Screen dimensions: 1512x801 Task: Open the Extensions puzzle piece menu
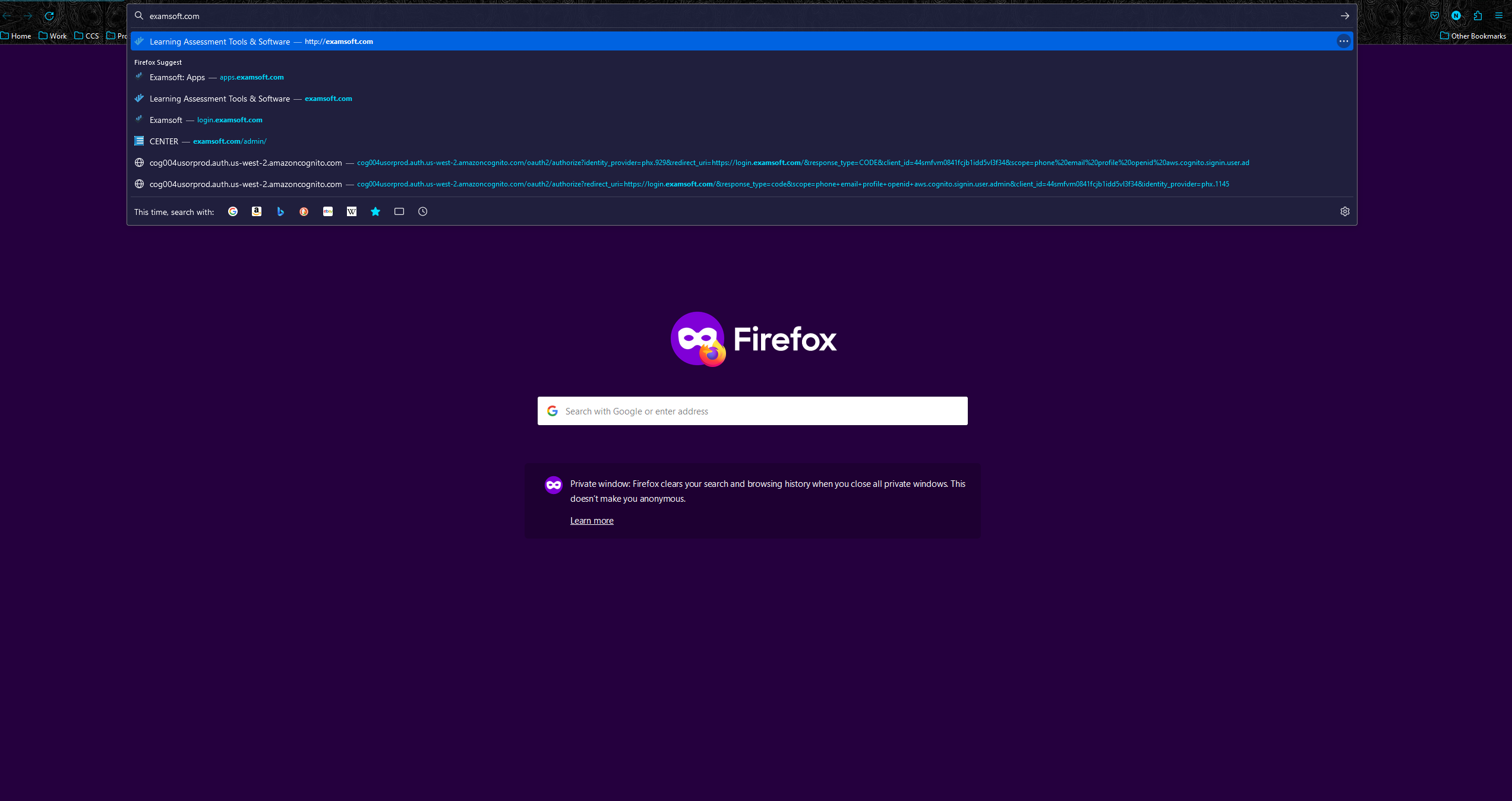(1478, 16)
